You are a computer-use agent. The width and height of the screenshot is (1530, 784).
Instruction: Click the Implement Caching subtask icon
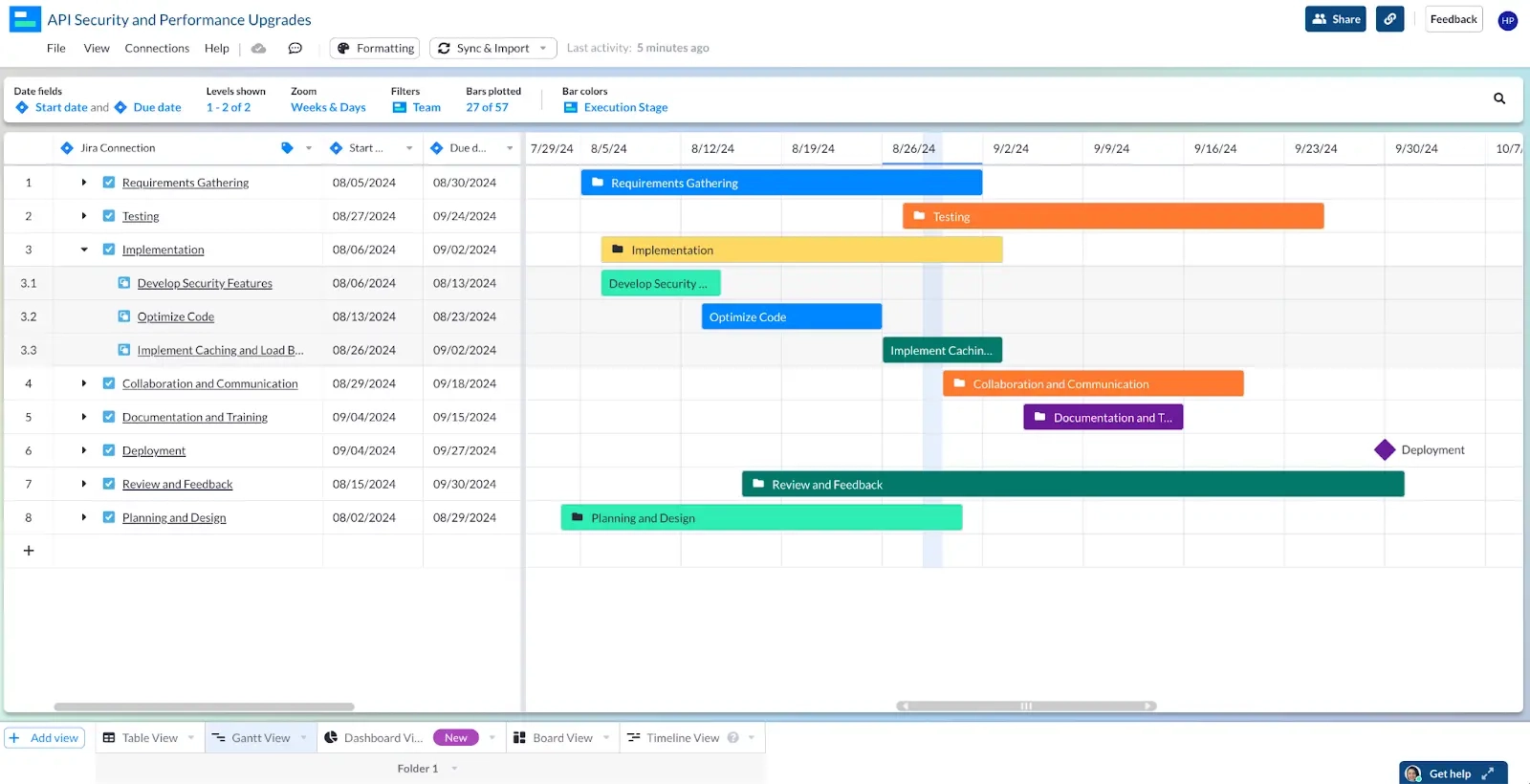(x=124, y=350)
